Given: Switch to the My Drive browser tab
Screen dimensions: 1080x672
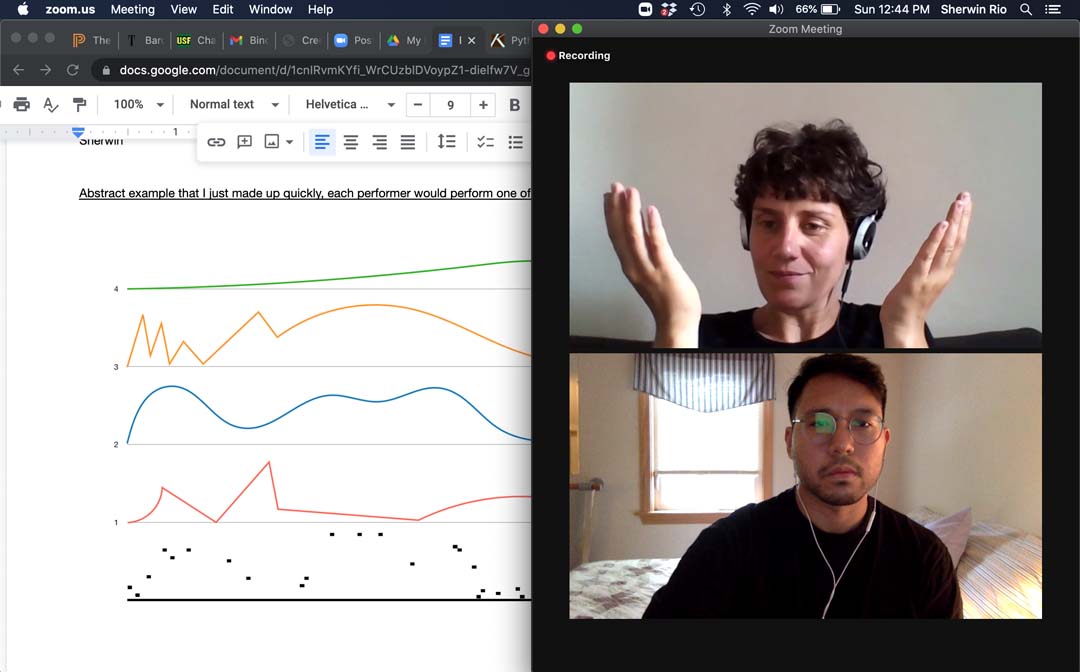Looking at the screenshot, I should [x=404, y=40].
